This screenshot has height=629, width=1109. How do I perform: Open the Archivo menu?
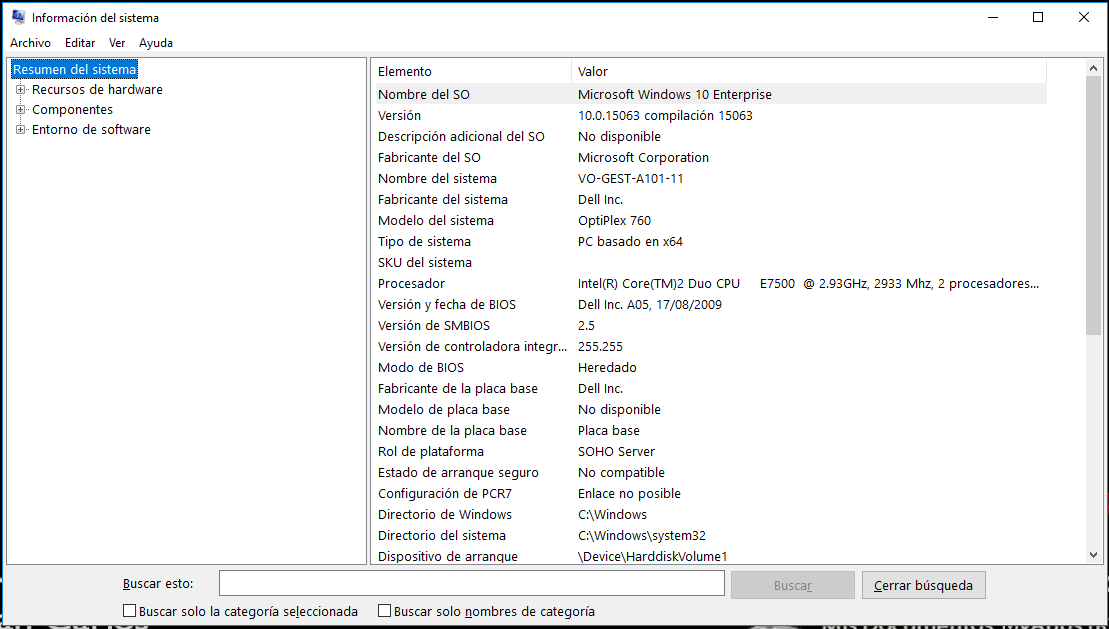(30, 43)
